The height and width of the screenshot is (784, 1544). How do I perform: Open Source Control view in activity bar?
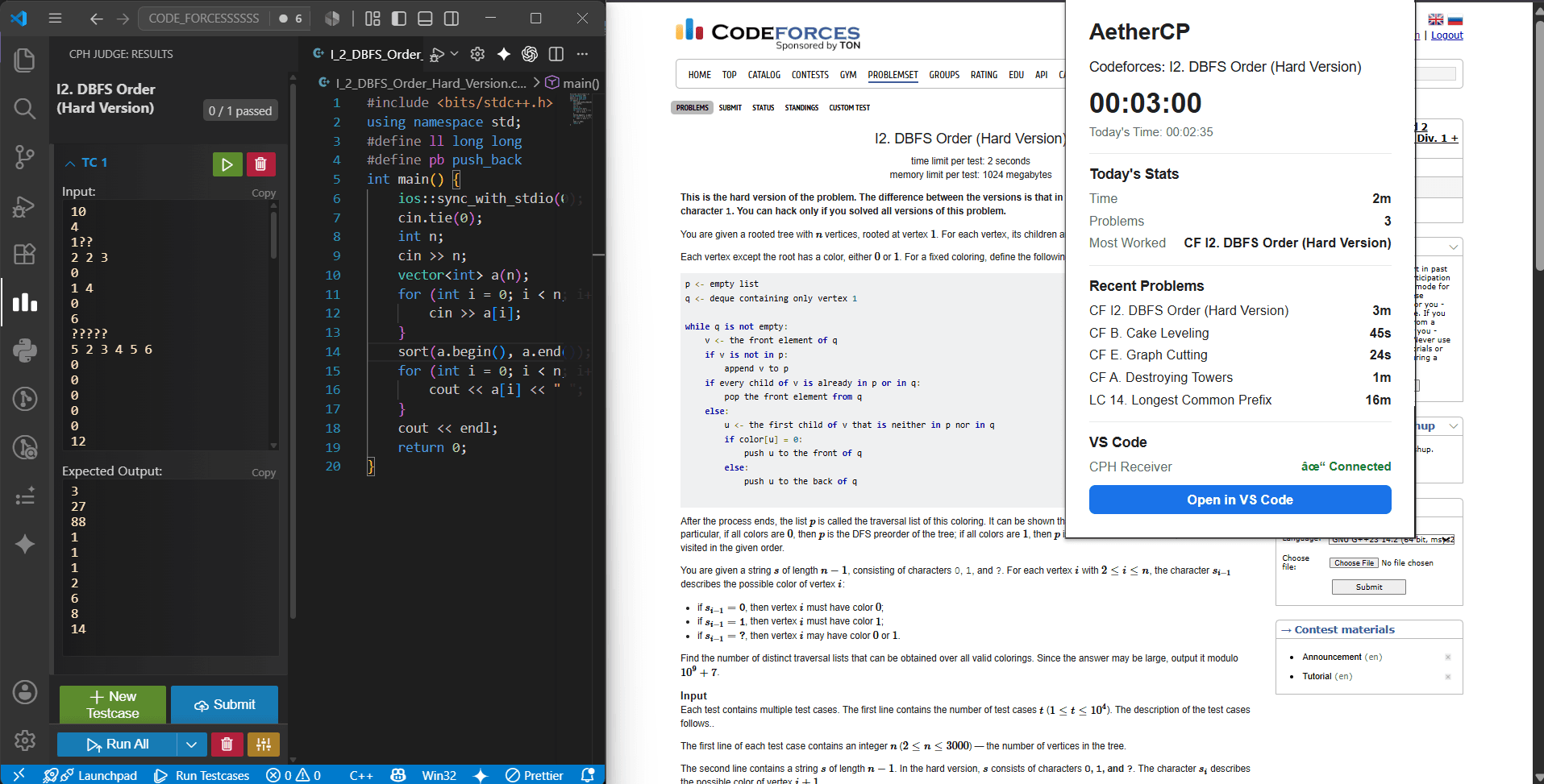coord(24,156)
